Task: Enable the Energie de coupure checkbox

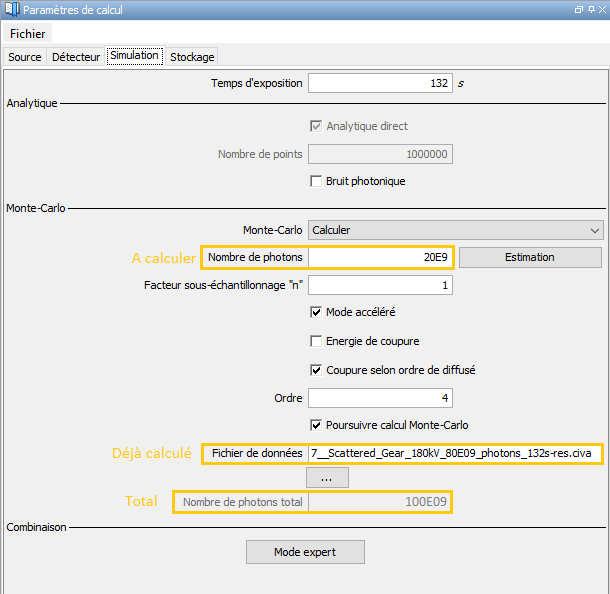Action: pyautogui.click(x=316, y=341)
